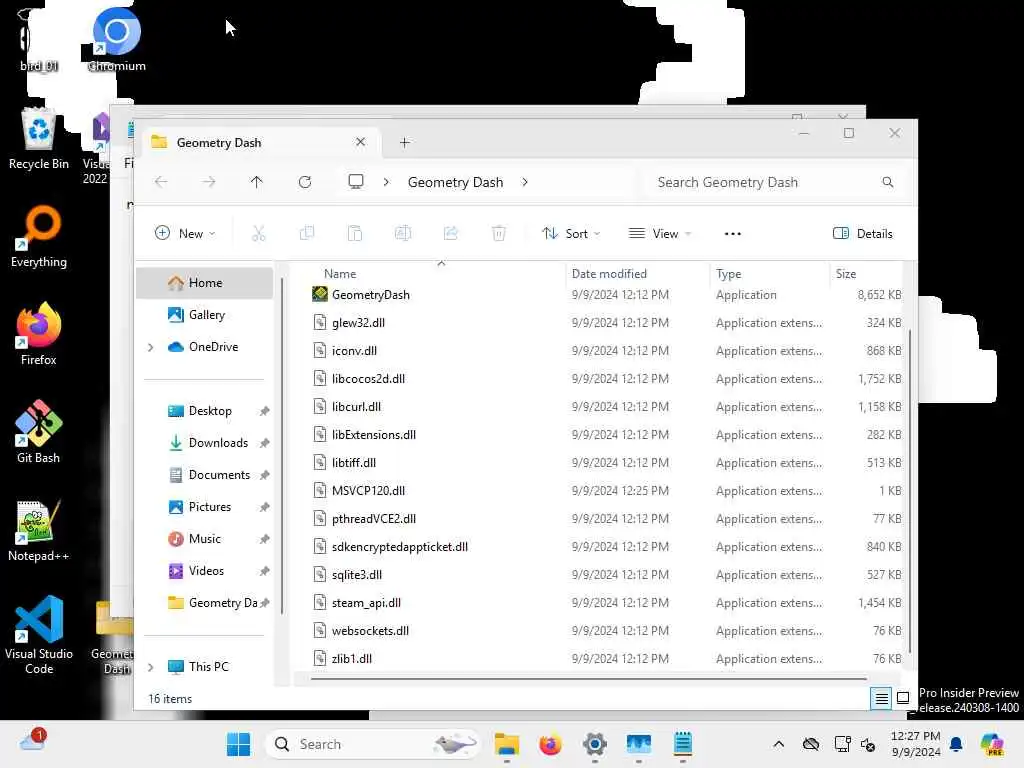Open Notepad++ desktop shortcut

(39, 530)
